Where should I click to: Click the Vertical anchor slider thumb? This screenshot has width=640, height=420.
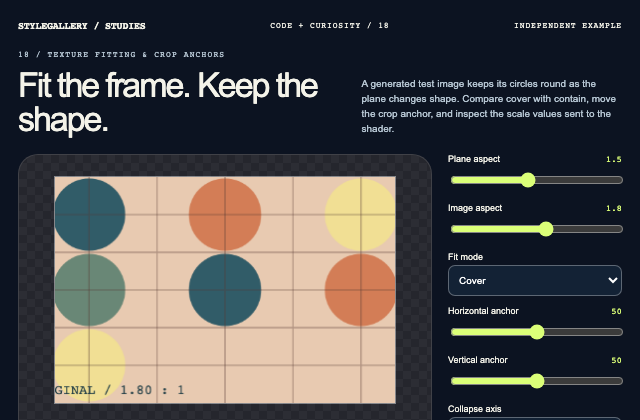click(537, 381)
